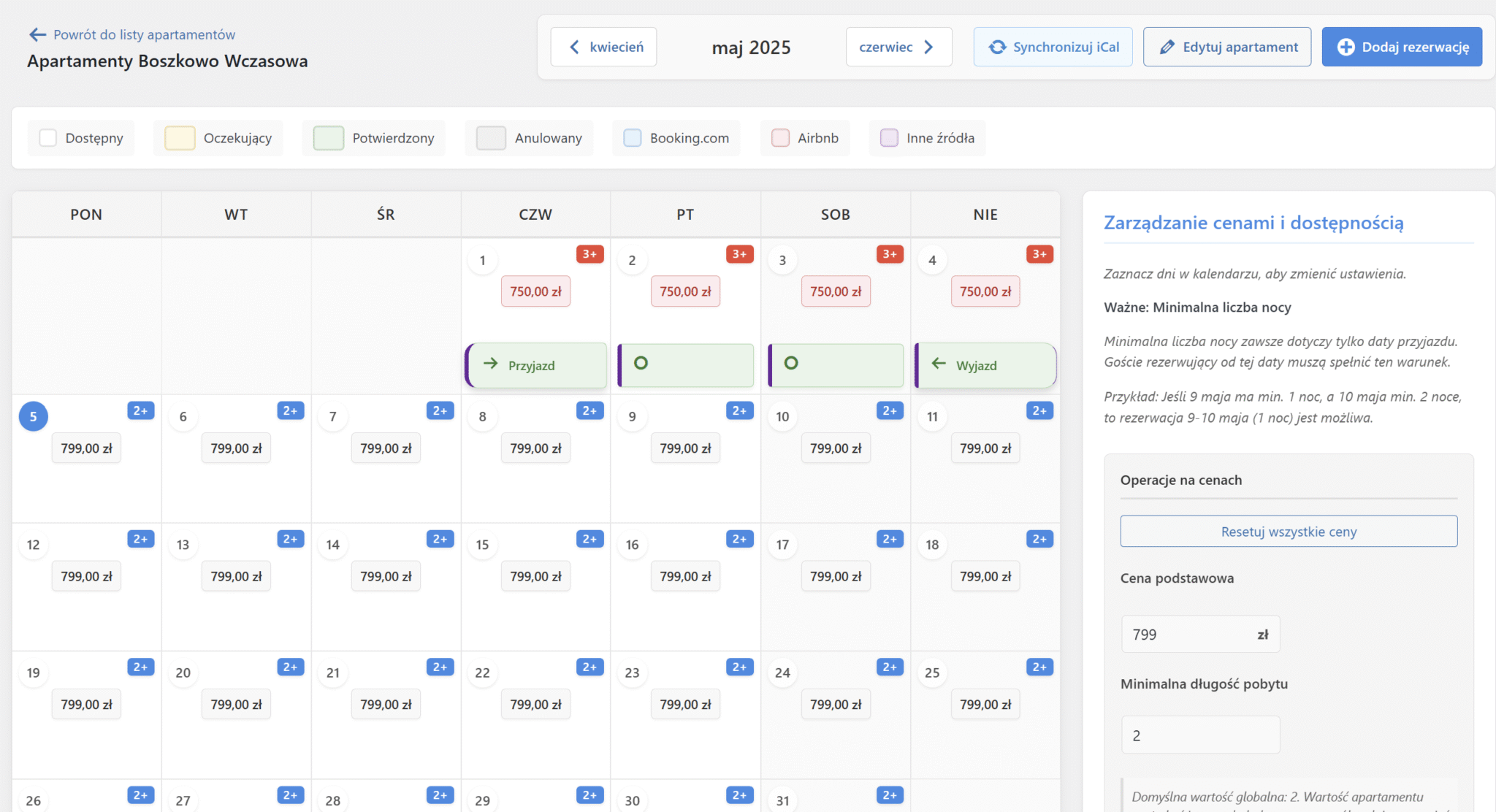The height and width of the screenshot is (812, 1496).
Task: Click the departure arrow icon on May 4
Action: (x=939, y=363)
